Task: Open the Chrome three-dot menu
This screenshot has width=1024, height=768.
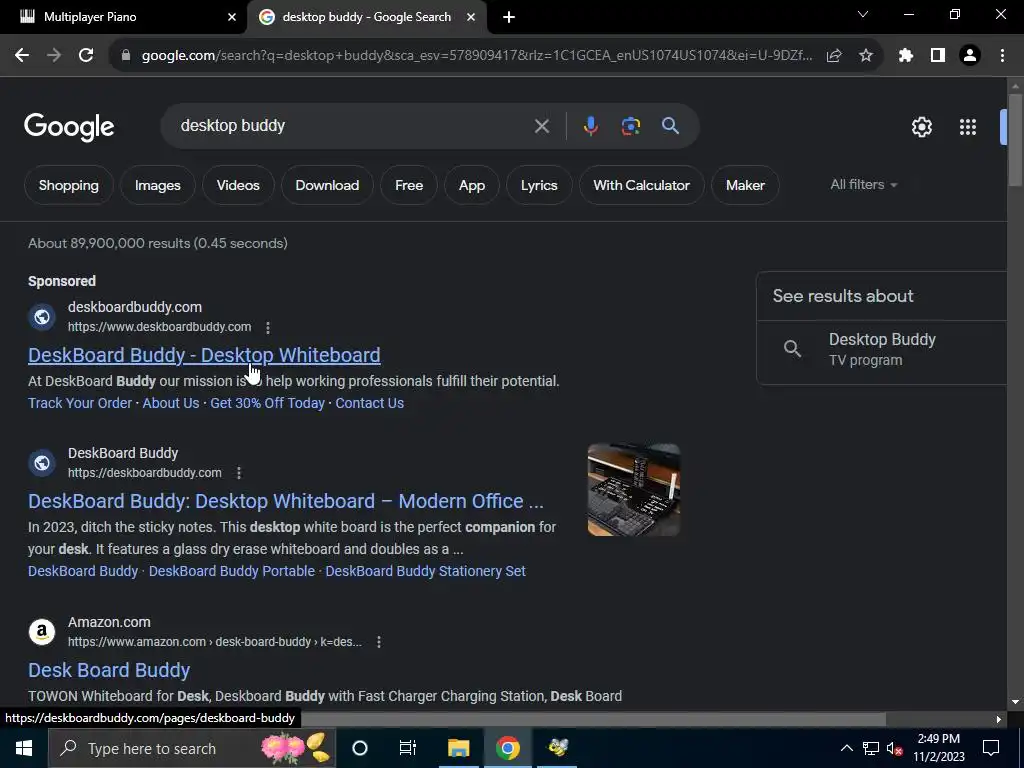Action: coord(1002,56)
